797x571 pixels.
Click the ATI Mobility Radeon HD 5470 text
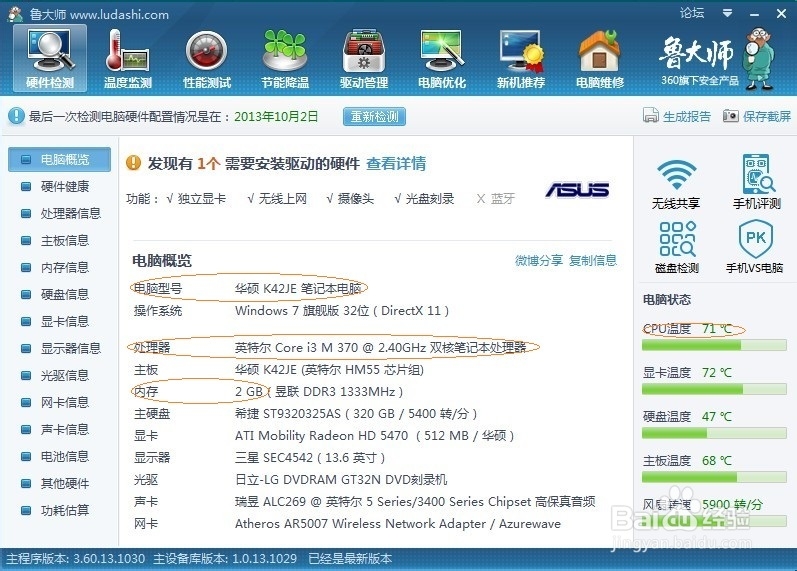pyautogui.click(x=375, y=436)
